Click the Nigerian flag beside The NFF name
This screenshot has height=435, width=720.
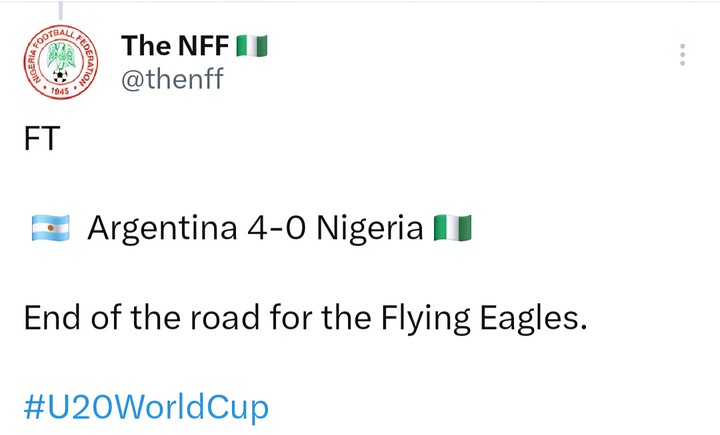[250, 45]
